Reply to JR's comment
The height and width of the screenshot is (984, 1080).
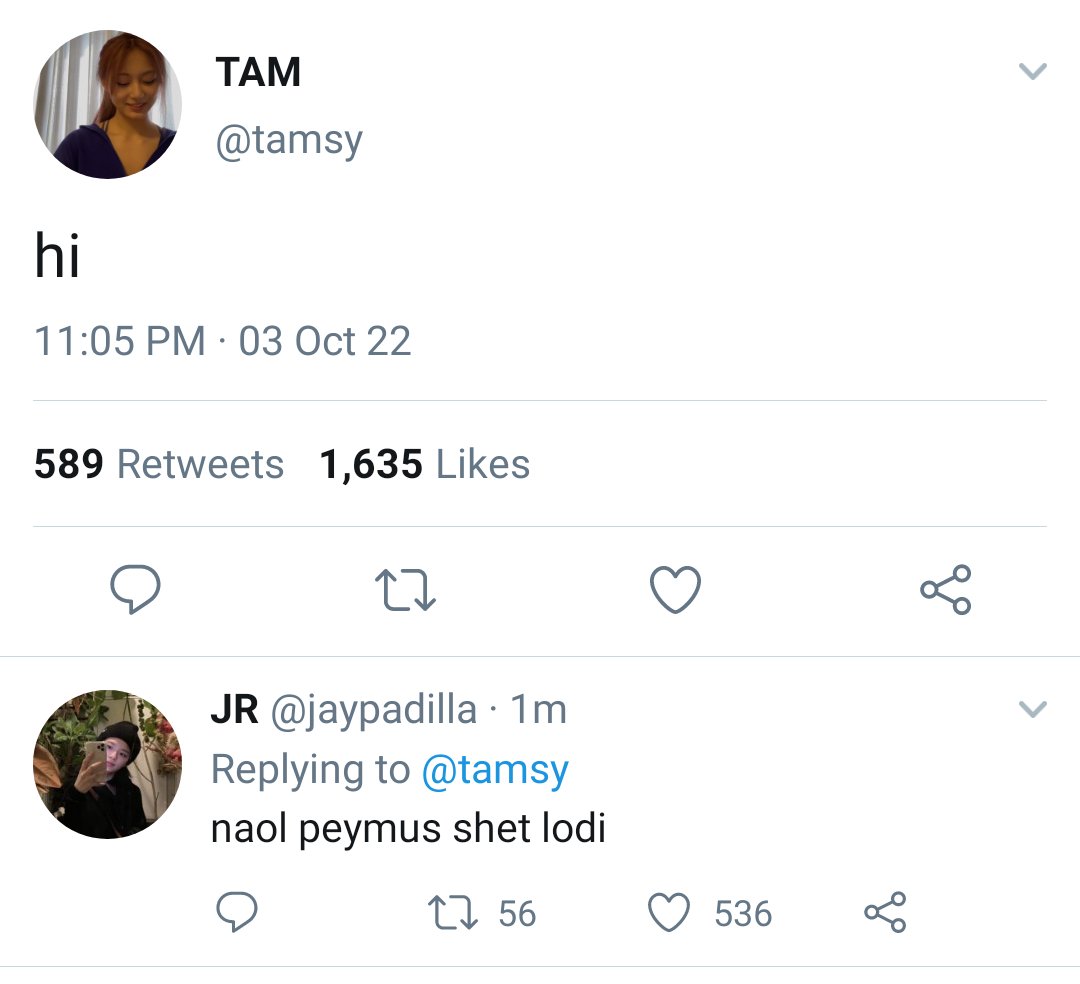pos(237,912)
